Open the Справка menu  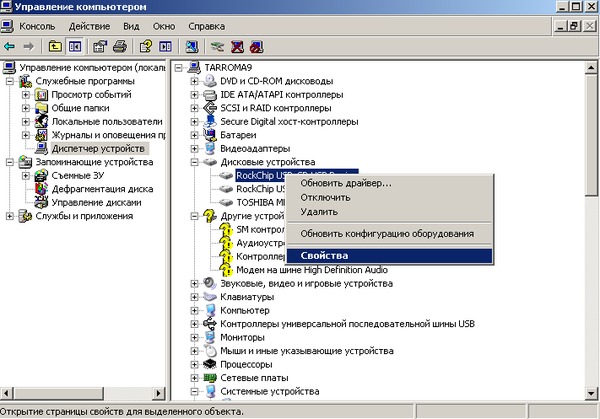(206, 24)
